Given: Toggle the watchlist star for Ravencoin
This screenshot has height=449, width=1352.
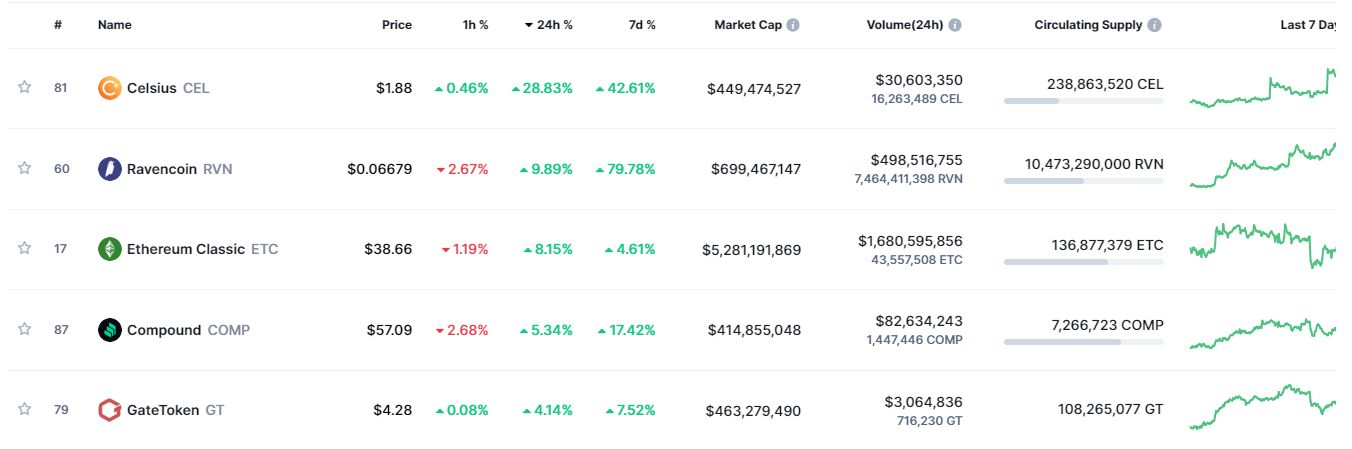Looking at the screenshot, I should (x=25, y=169).
